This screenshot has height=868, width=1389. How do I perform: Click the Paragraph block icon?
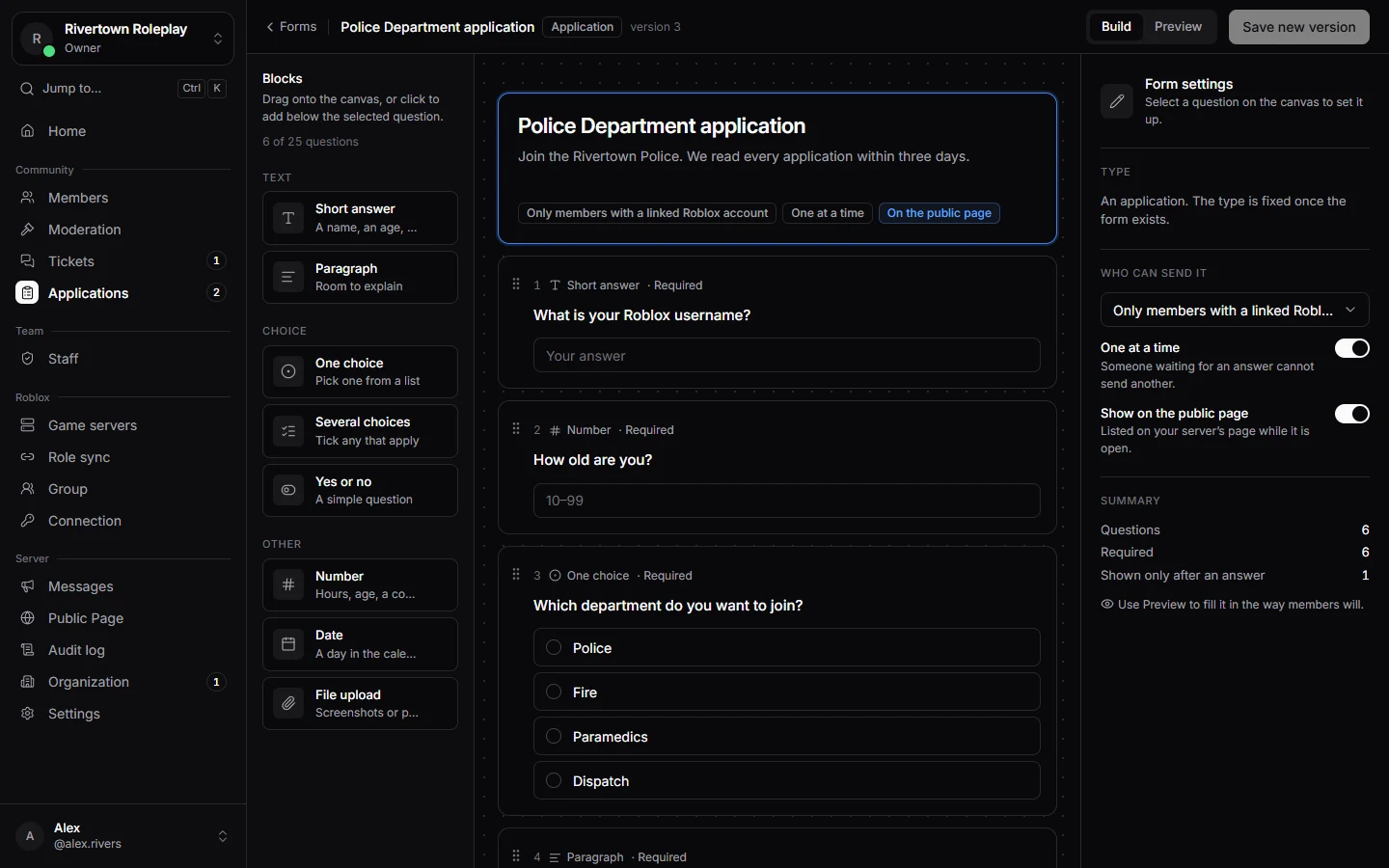288,278
